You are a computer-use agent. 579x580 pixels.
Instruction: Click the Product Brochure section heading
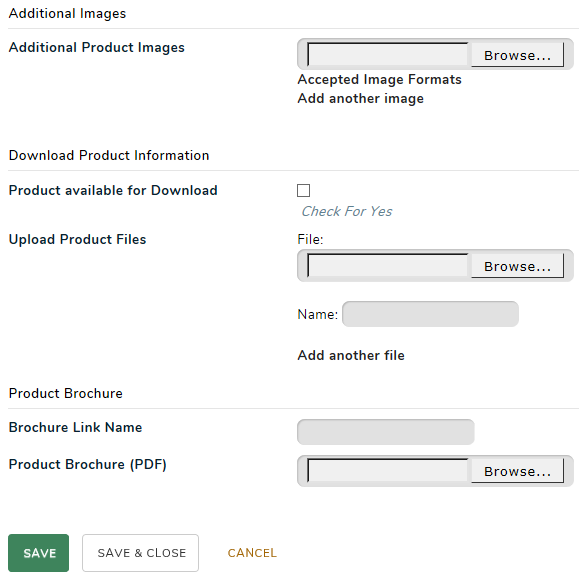pos(65,393)
